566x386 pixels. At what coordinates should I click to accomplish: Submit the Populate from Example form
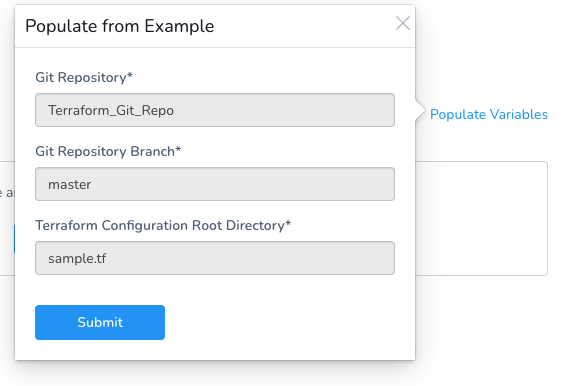tap(100, 322)
